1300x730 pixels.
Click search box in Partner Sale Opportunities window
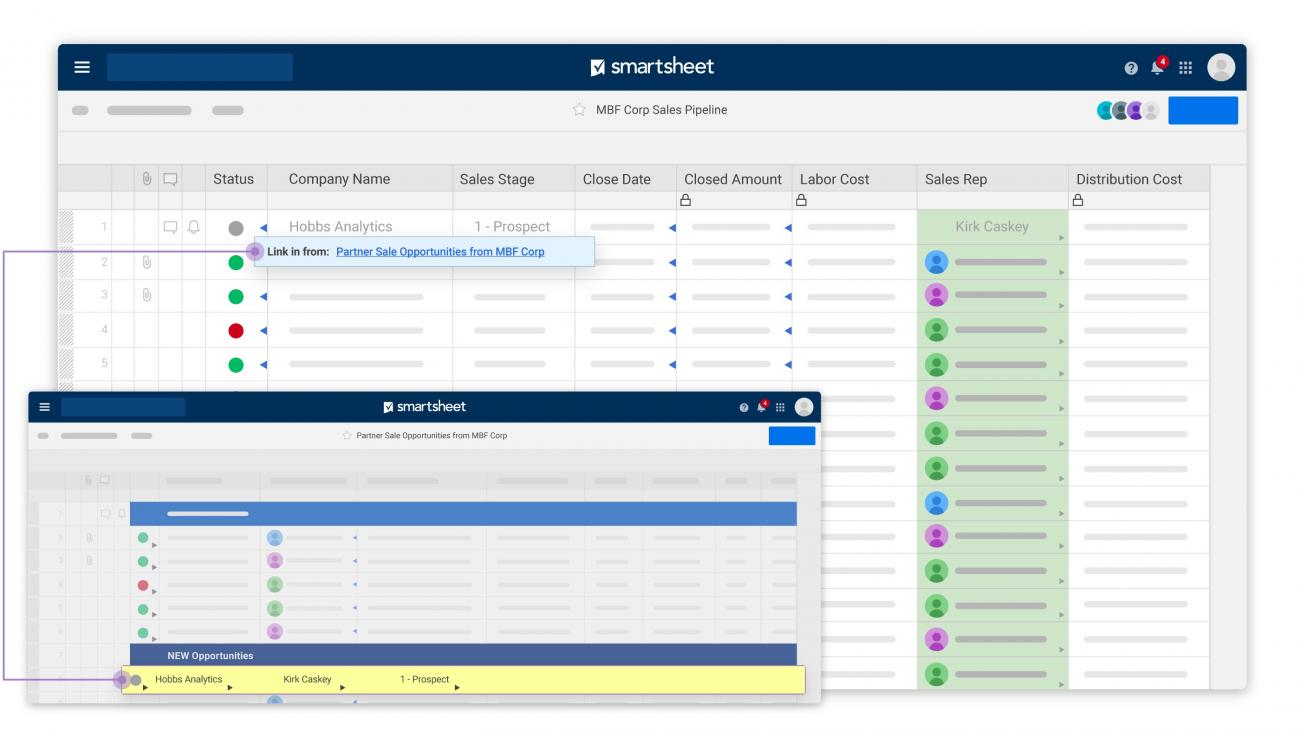pyautogui.click(x=123, y=407)
